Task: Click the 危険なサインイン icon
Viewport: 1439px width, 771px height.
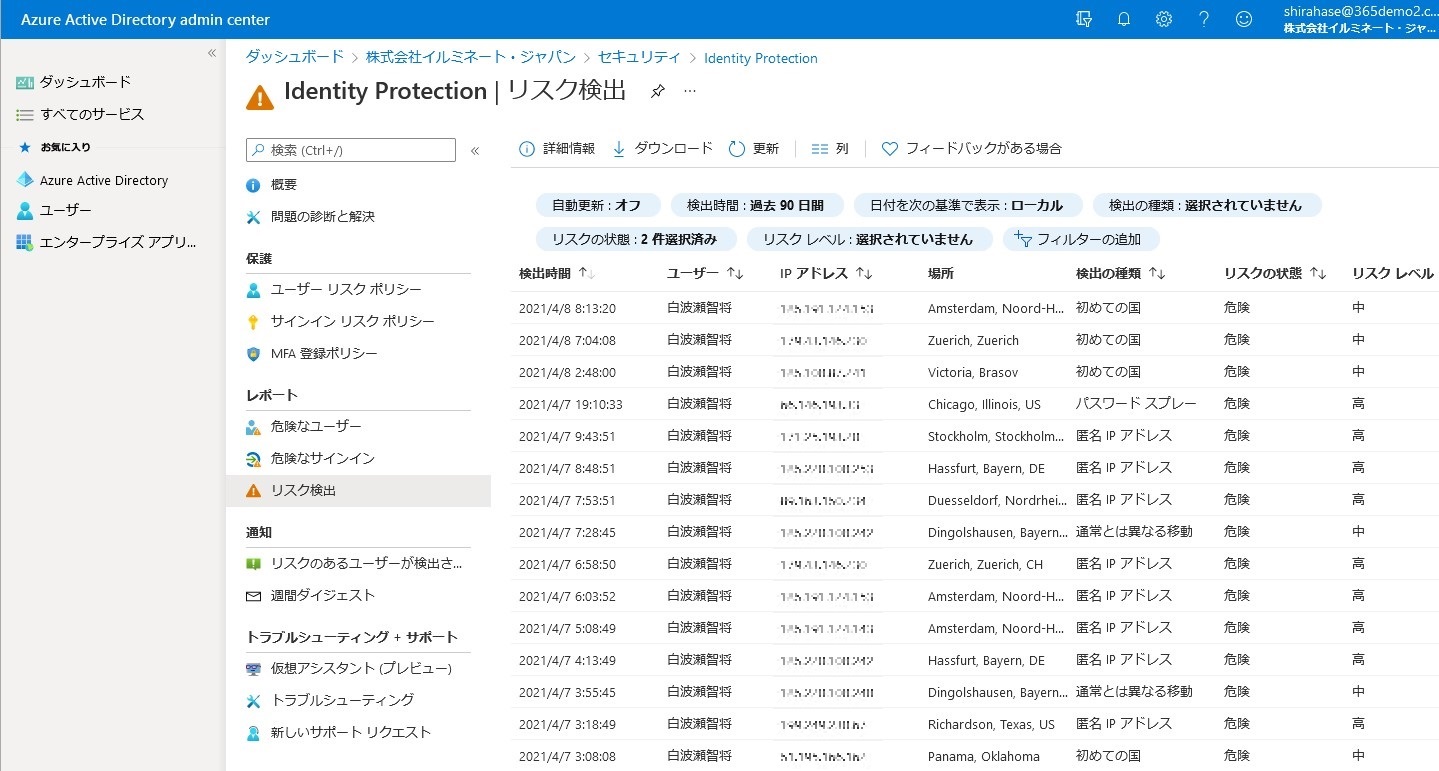Action: click(254, 459)
